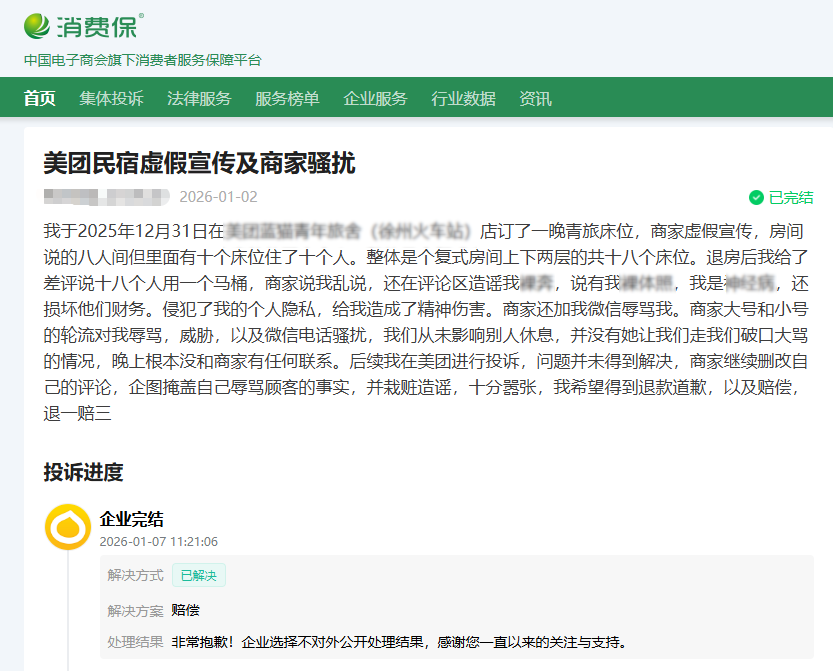Image resolution: width=833 pixels, height=671 pixels.
Task: Click the timestamp 2026-01-07 11:21:06
Action: (158, 542)
